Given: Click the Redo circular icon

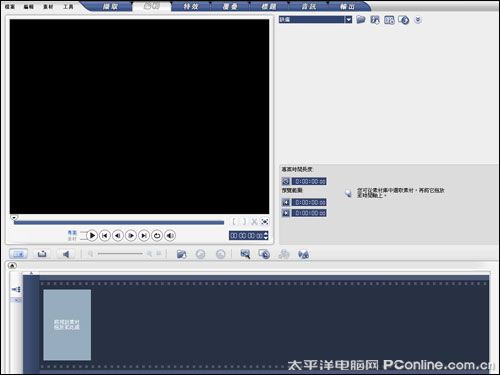Looking at the screenshot, I should click(x=220, y=254).
